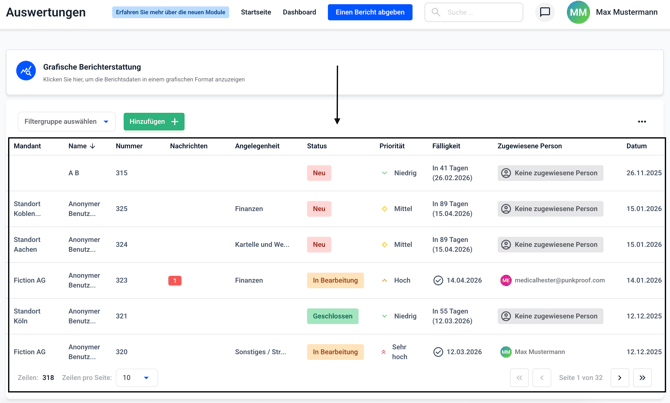Viewport: 670px width, 403px height.
Task: Jump to last page arrow
Action: [x=643, y=378]
